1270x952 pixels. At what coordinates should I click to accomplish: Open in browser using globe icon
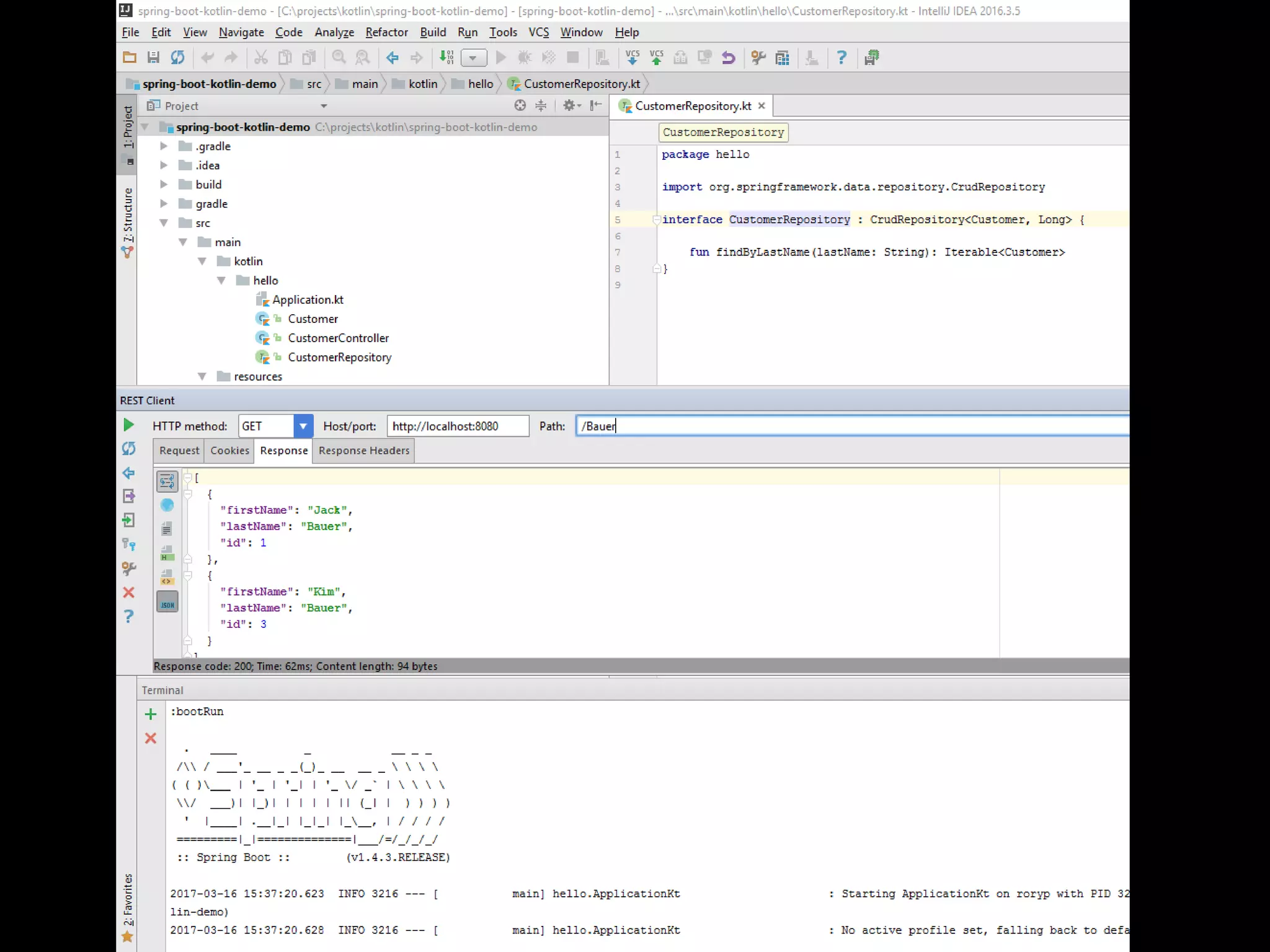[167, 505]
